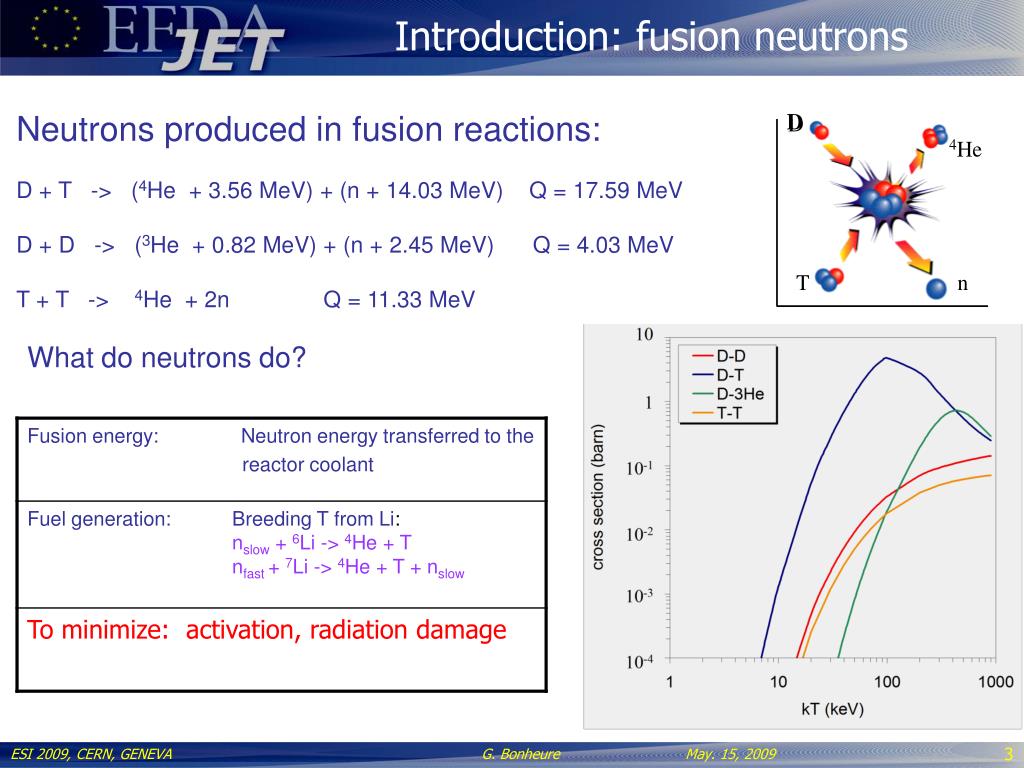The image size is (1024, 768).
Task: Click the value 'Q = 4.03 MeV'
Action: click(x=603, y=246)
